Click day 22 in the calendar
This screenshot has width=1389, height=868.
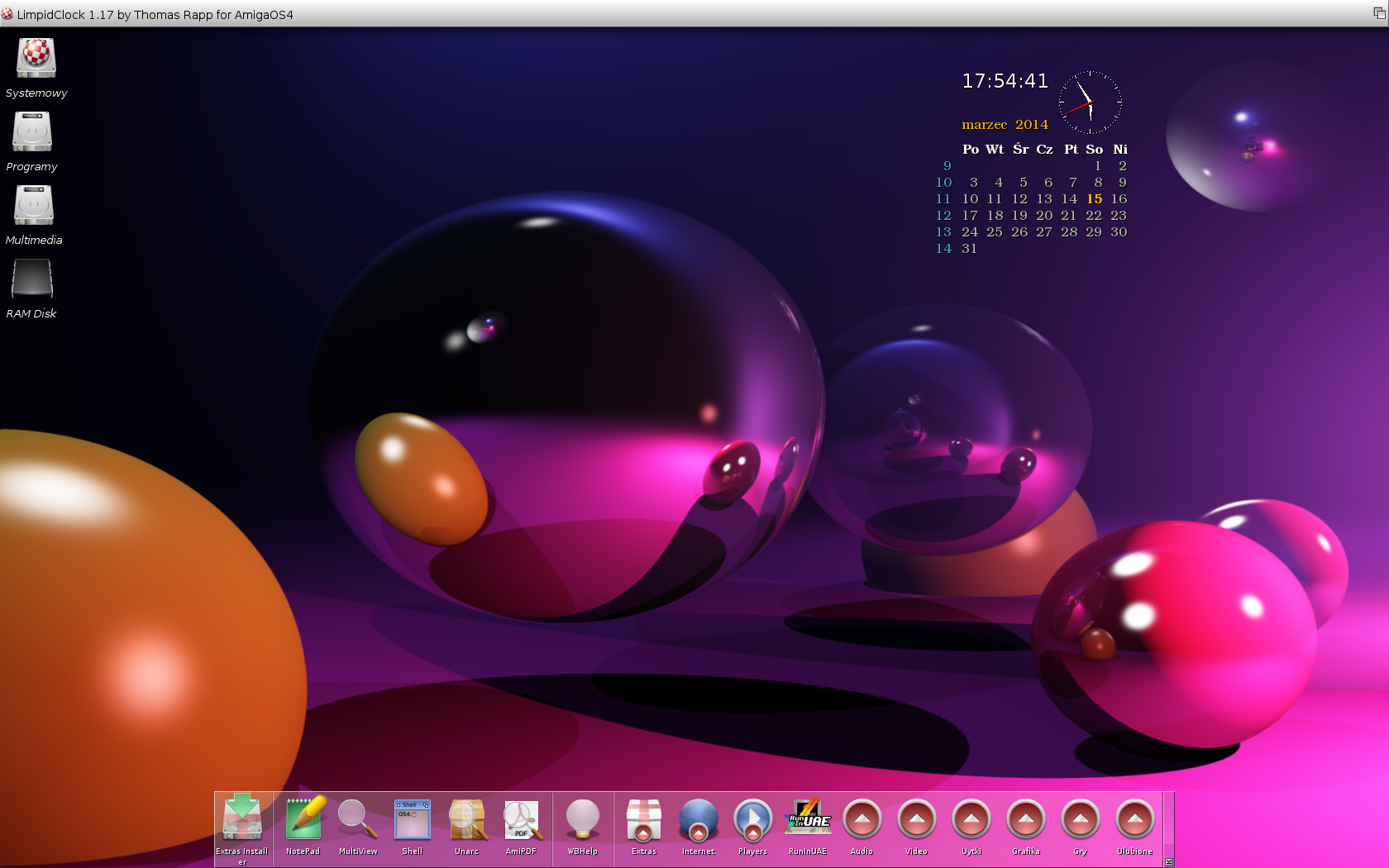pos(1094,216)
